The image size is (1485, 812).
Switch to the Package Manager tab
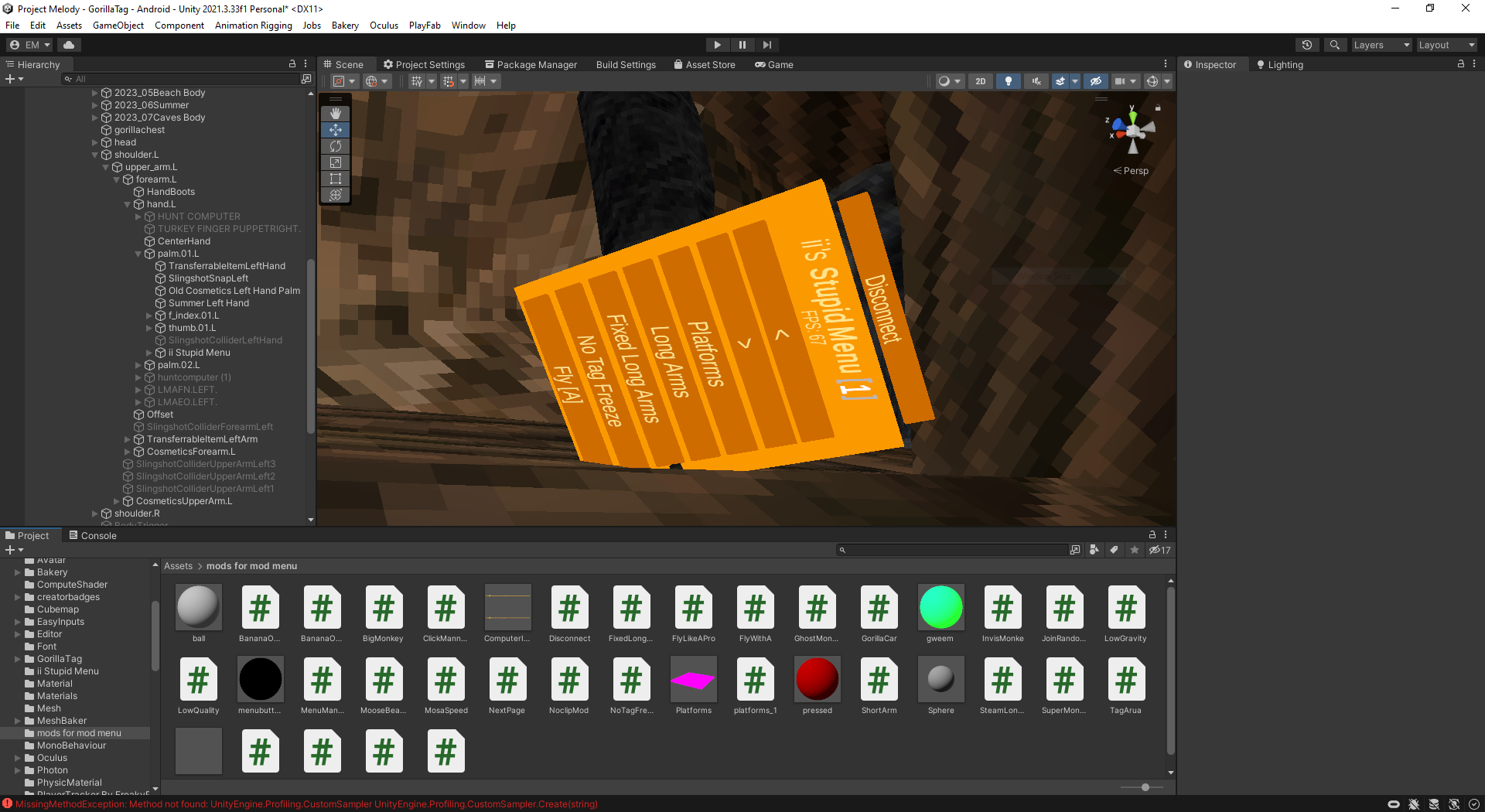531,64
